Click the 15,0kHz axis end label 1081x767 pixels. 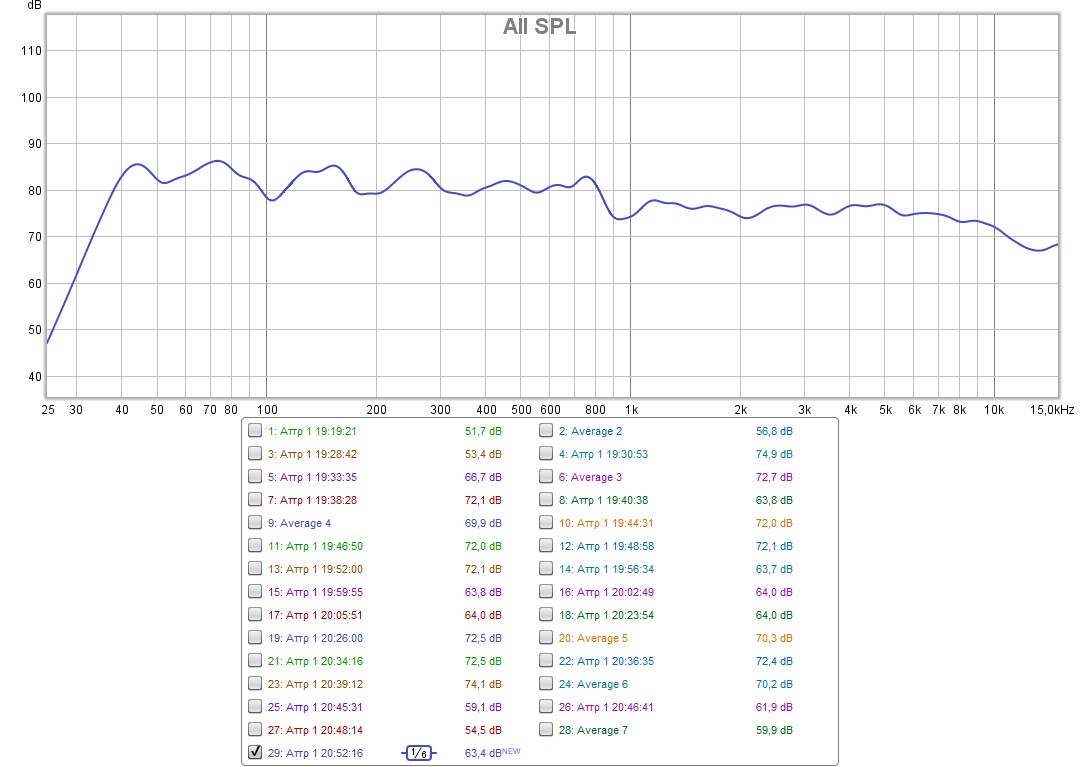(x=1053, y=410)
